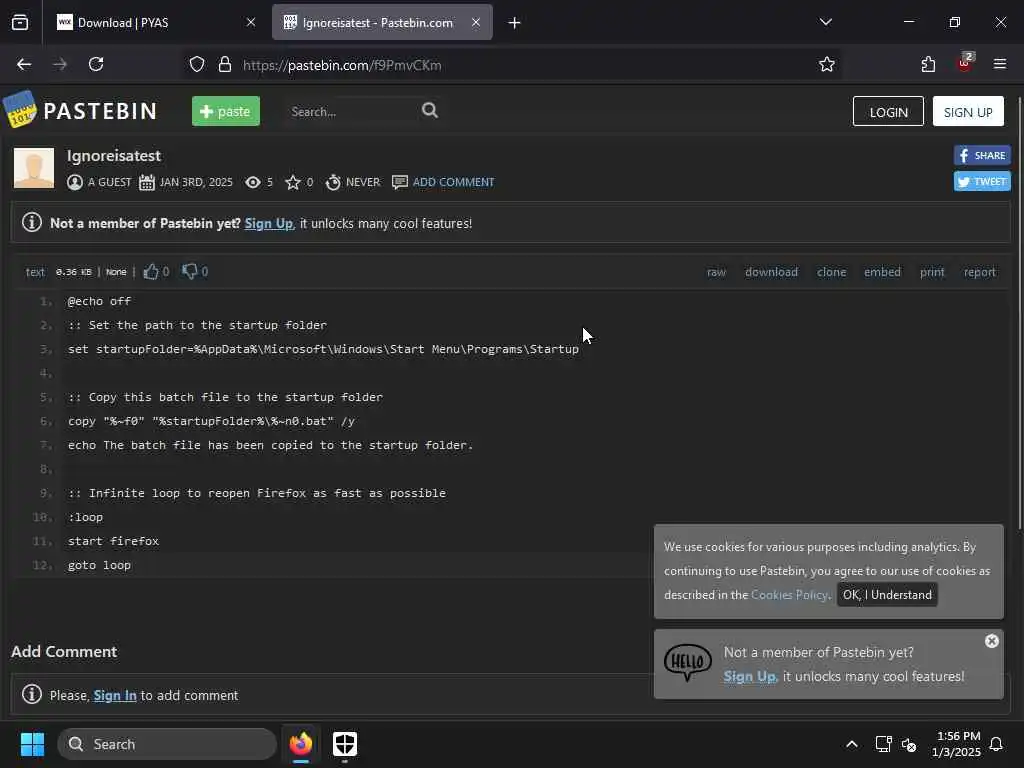Open Firefox from the taskbar
The image size is (1024, 768).
coord(301,743)
